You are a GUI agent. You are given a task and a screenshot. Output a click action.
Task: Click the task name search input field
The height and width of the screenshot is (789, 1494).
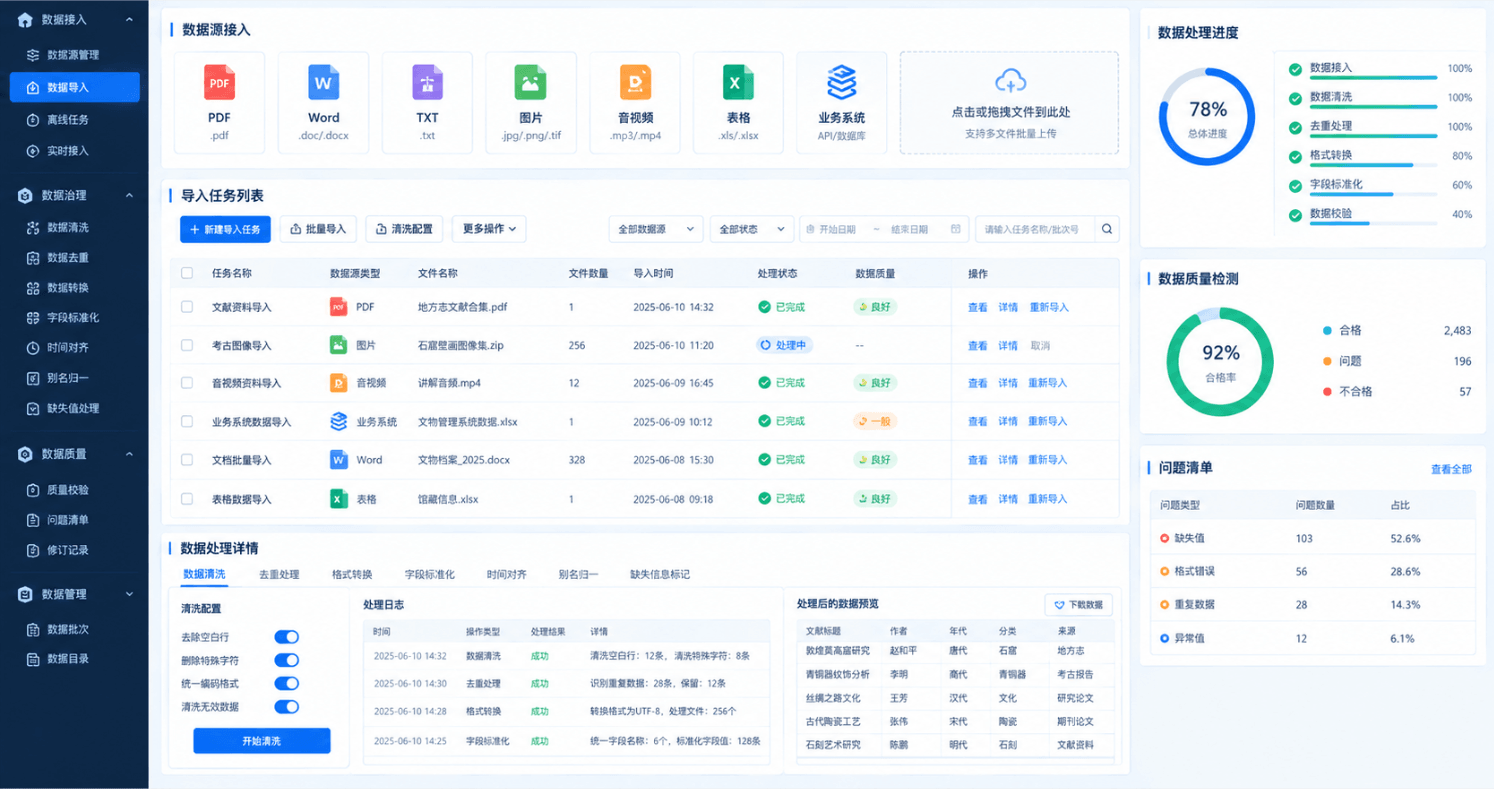tap(1036, 229)
